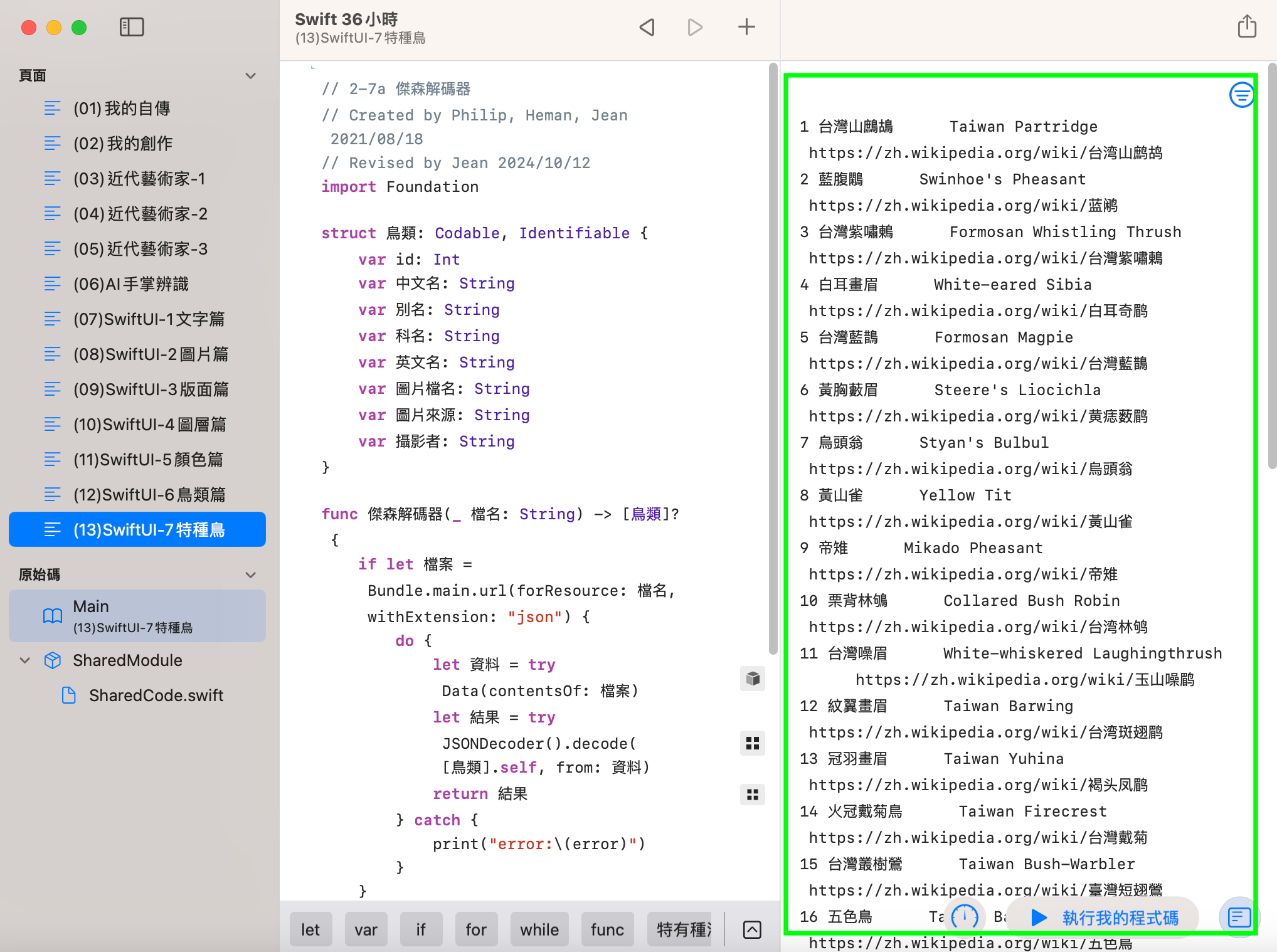This screenshot has height=952, width=1277.
Task: Click the code editor vertical scrollbar
Action: click(x=773, y=357)
